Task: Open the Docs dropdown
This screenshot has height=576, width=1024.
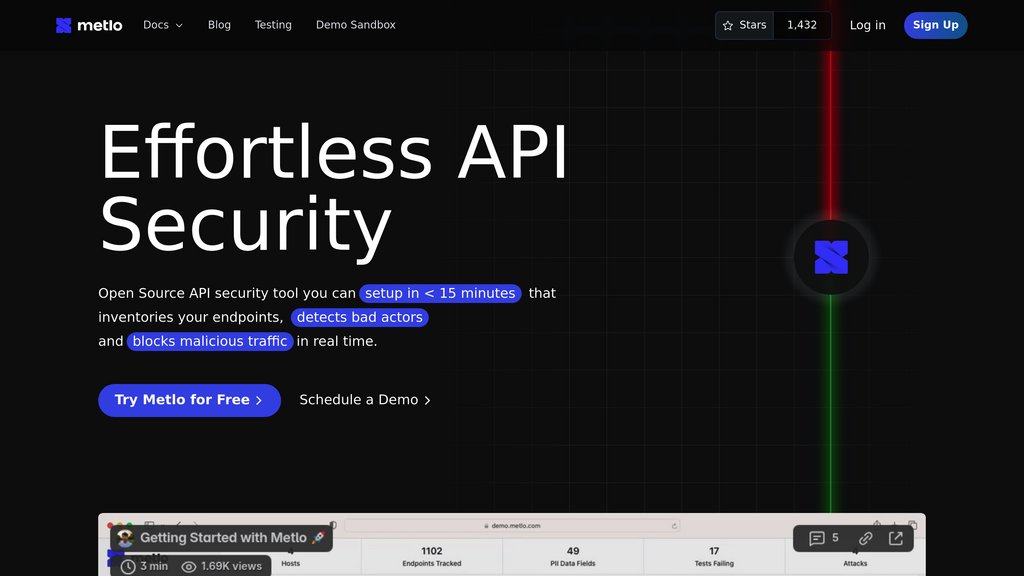Action: (162, 25)
